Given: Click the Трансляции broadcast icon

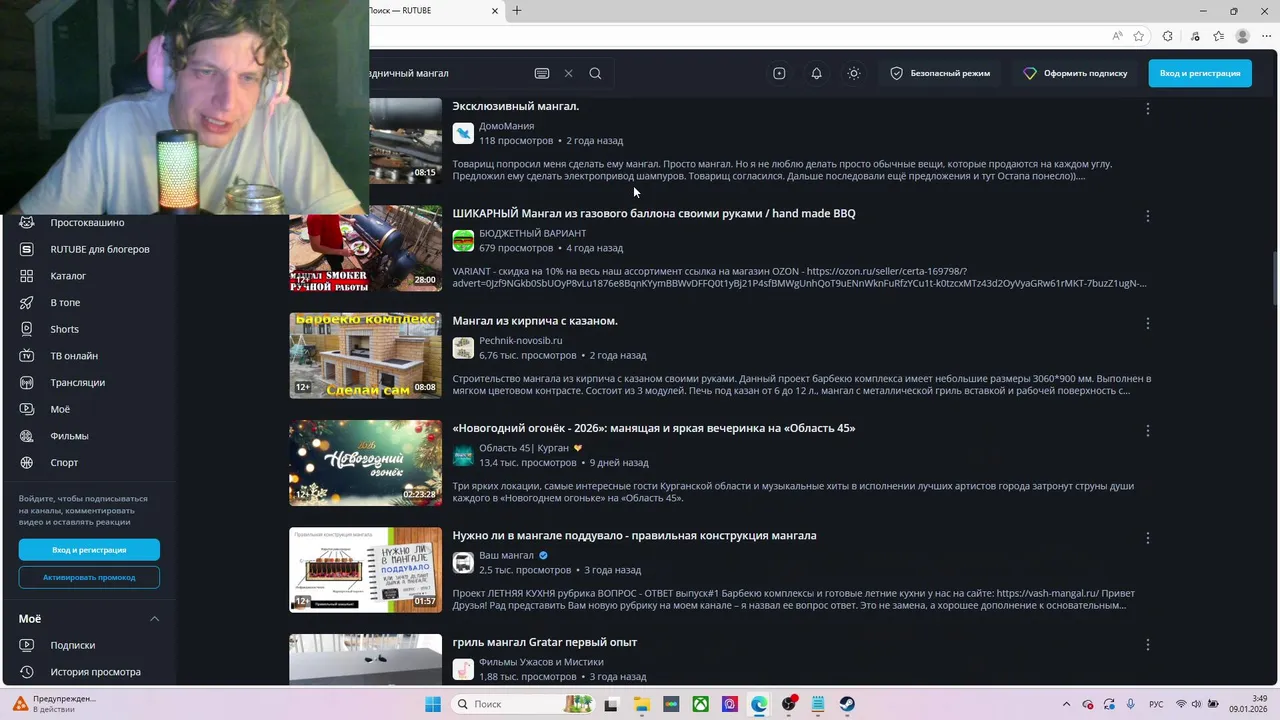Looking at the screenshot, I should 27,382.
